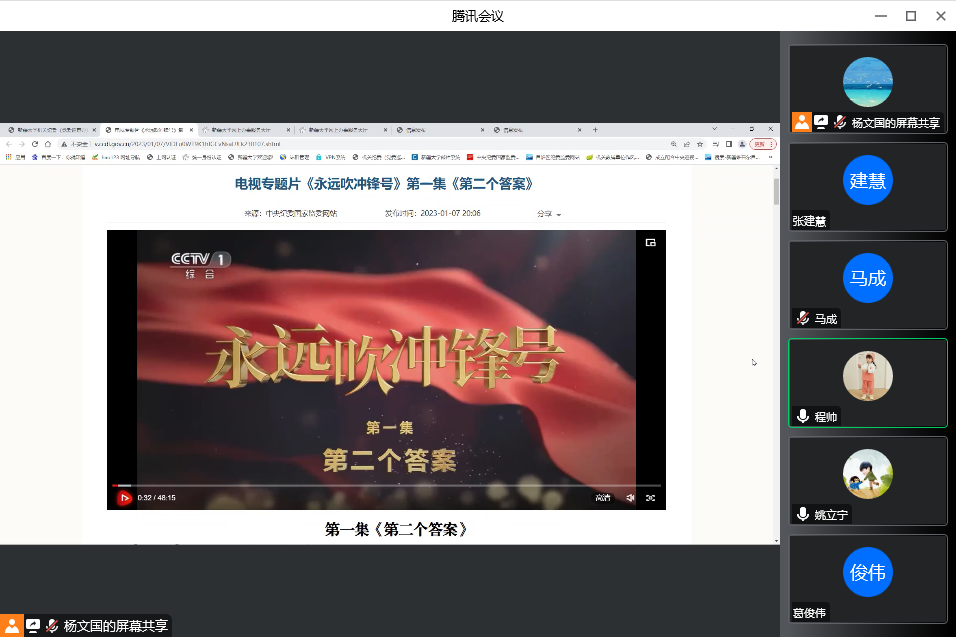Open the picture-in-picture icon atop video

pos(650,242)
